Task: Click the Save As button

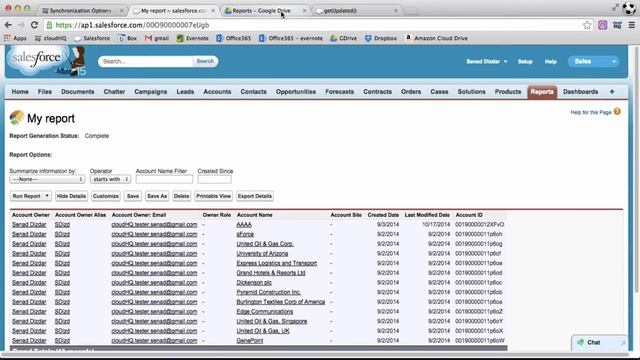Action: pyautogui.click(x=157, y=196)
